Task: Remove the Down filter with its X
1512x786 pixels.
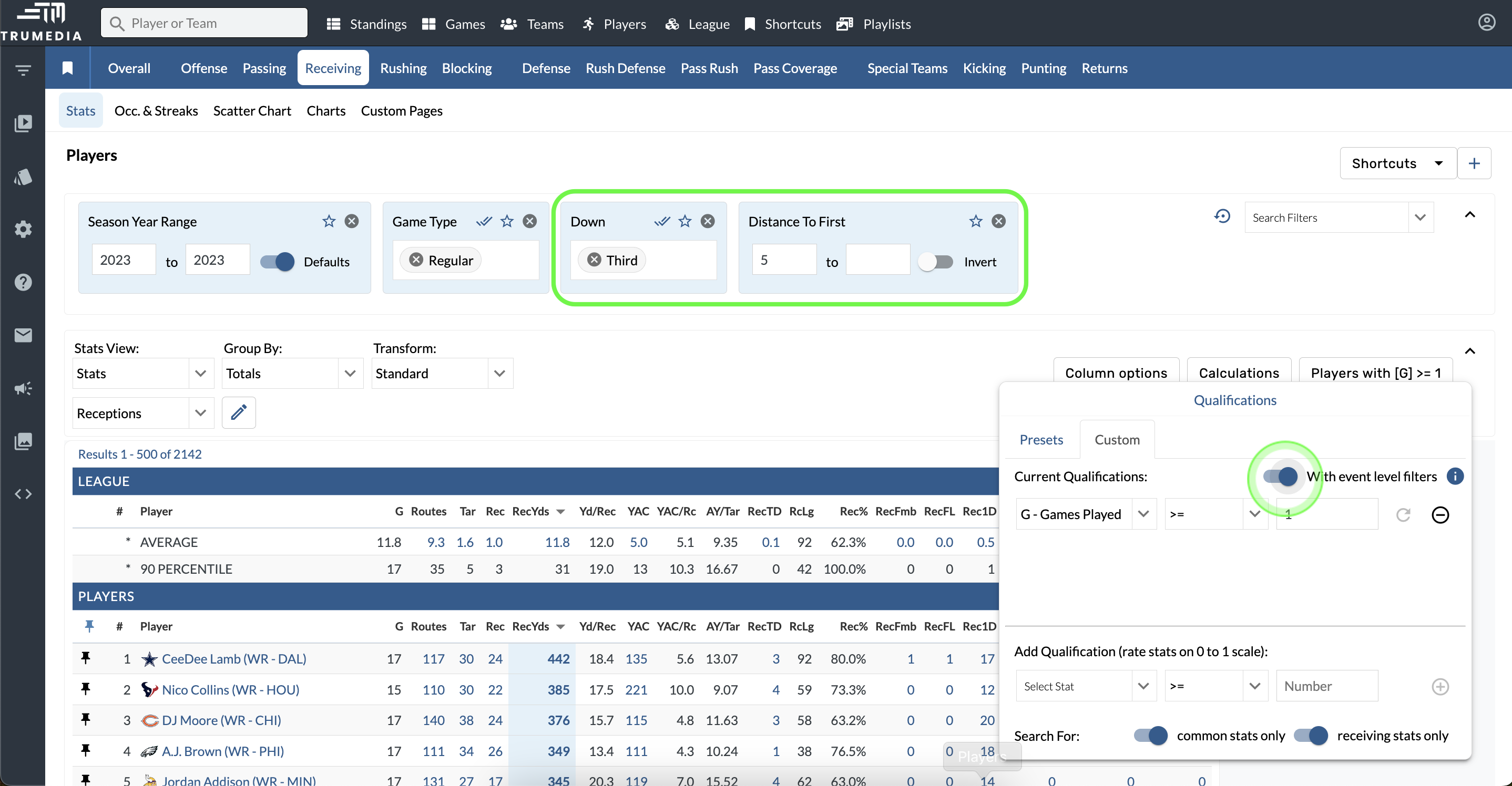Action: (708, 221)
